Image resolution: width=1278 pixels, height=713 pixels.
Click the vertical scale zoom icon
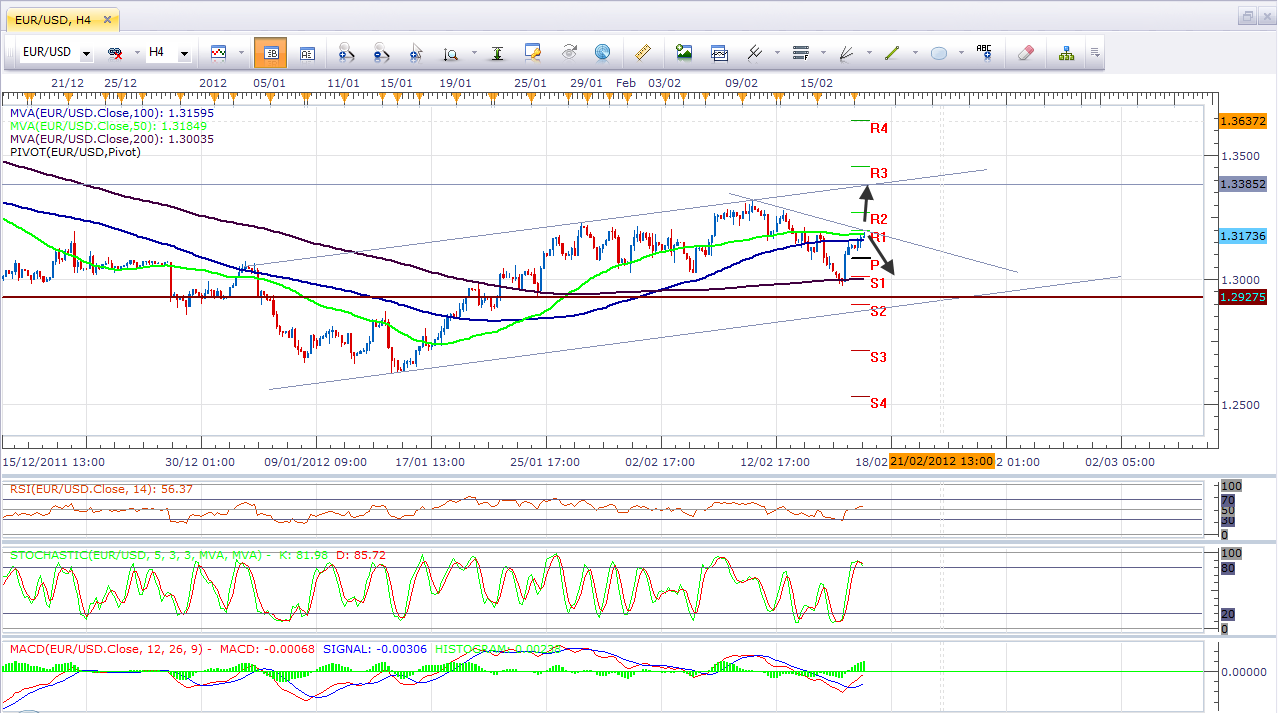point(450,53)
